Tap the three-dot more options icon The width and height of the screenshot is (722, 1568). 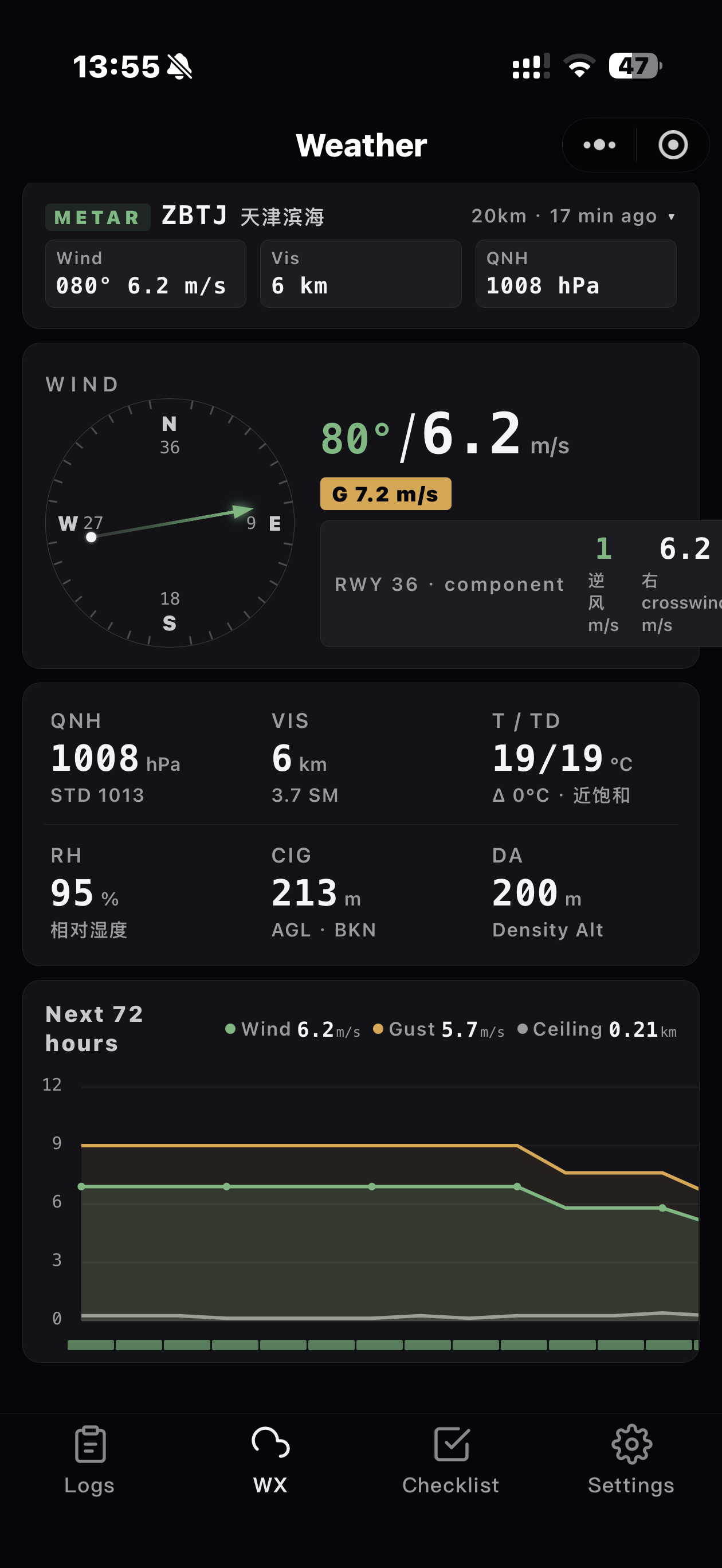599,145
